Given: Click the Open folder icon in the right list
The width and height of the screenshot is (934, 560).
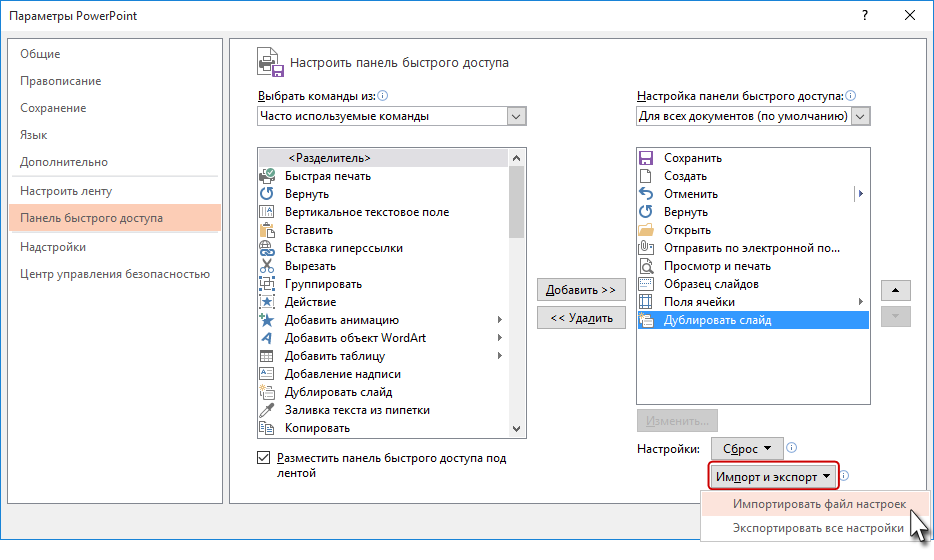Looking at the screenshot, I should [646, 230].
